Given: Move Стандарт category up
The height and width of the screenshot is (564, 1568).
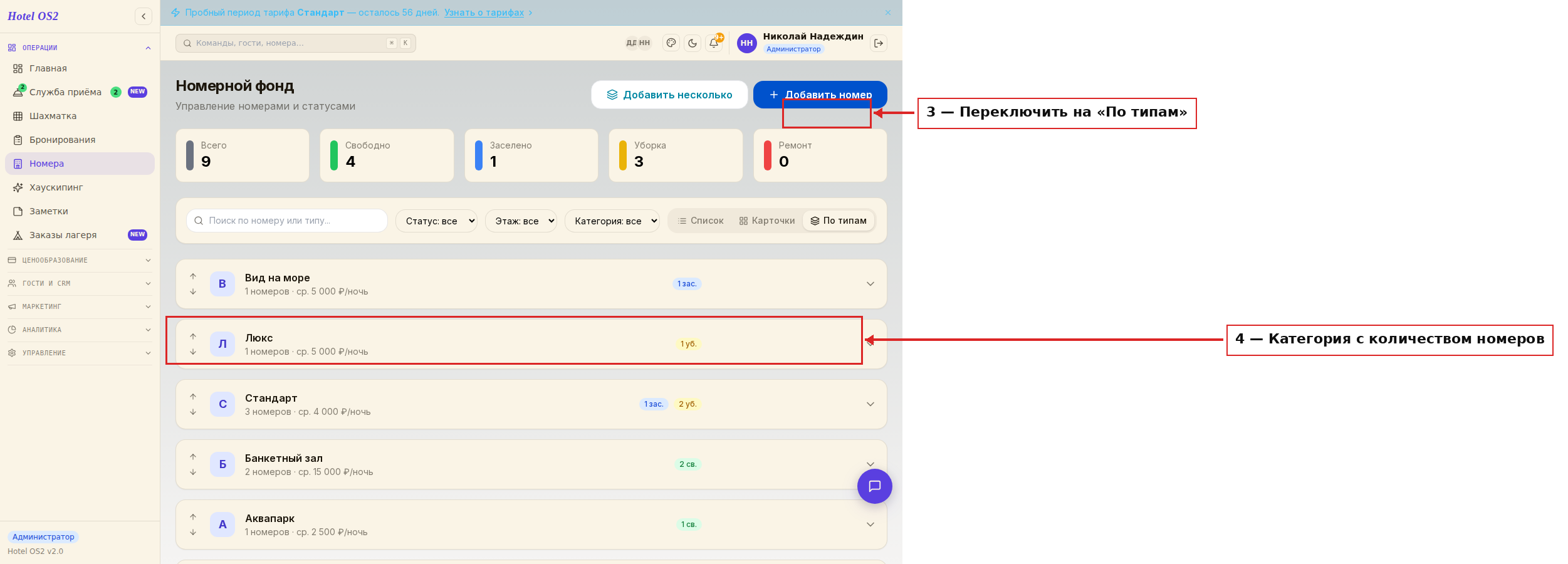Looking at the screenshot, I should click(x=193, y=397).
